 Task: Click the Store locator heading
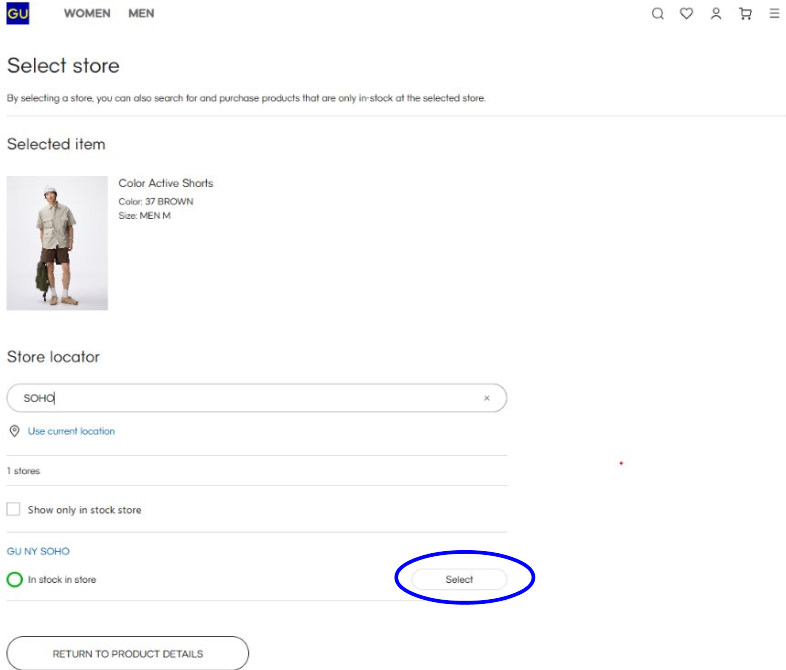tap(53, 357)
